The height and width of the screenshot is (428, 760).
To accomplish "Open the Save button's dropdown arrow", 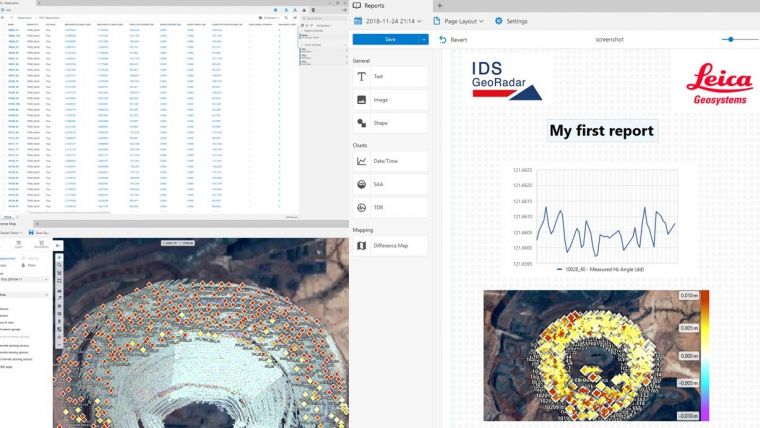I will click(x=424, y=39).
